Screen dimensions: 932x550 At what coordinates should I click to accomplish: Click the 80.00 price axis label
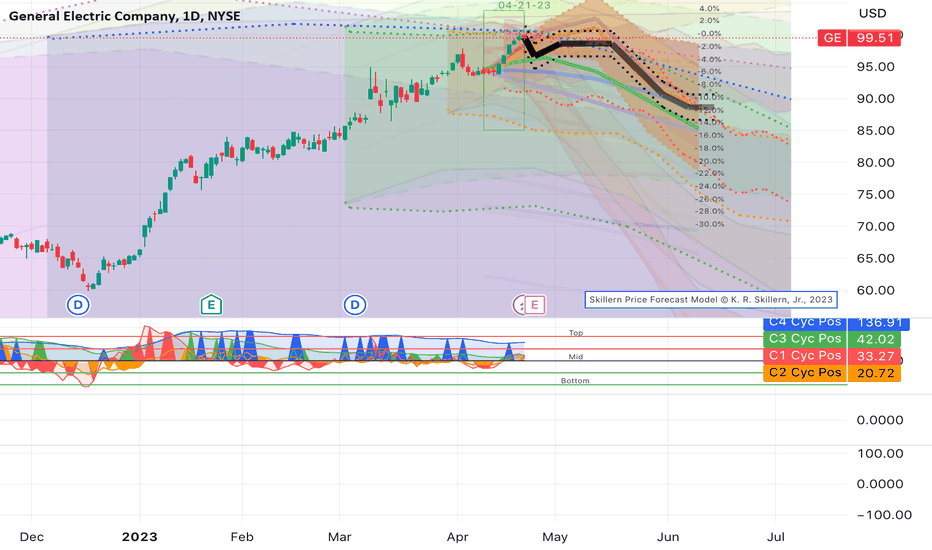click(876, 162)
